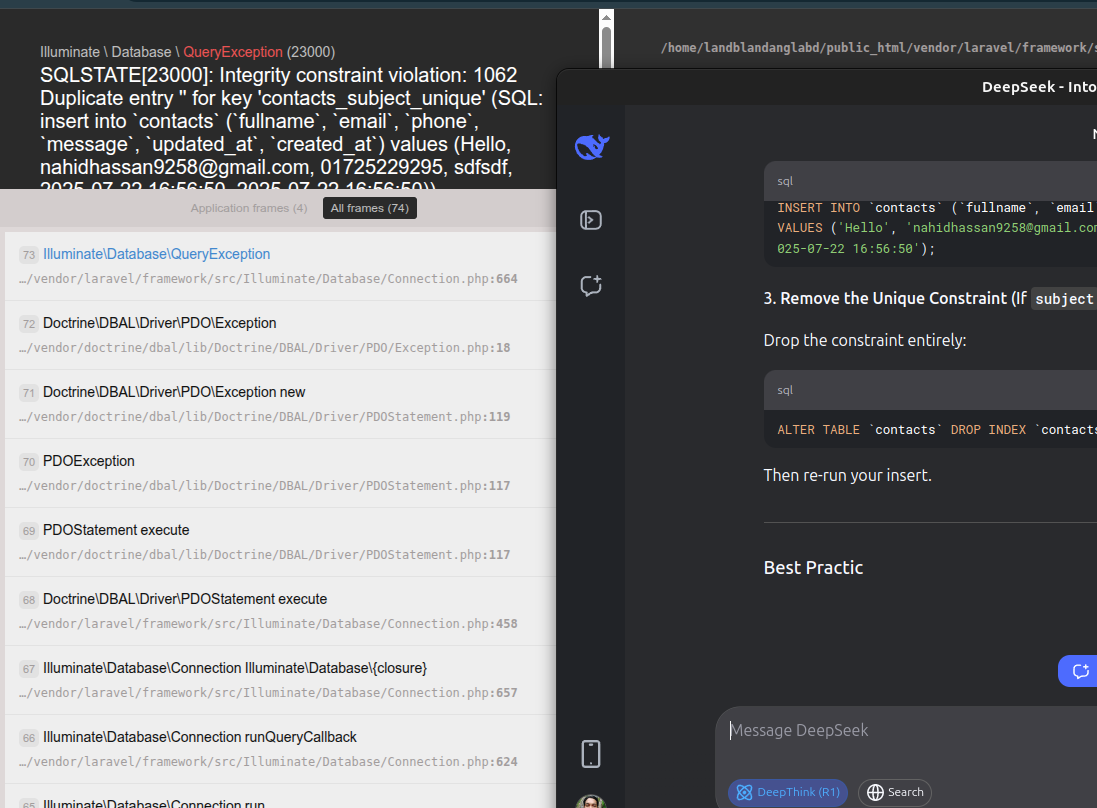Screen dimensions: 1097x808
Task: Select frame 70 PDOException
Action: click(x=89, y=461)
